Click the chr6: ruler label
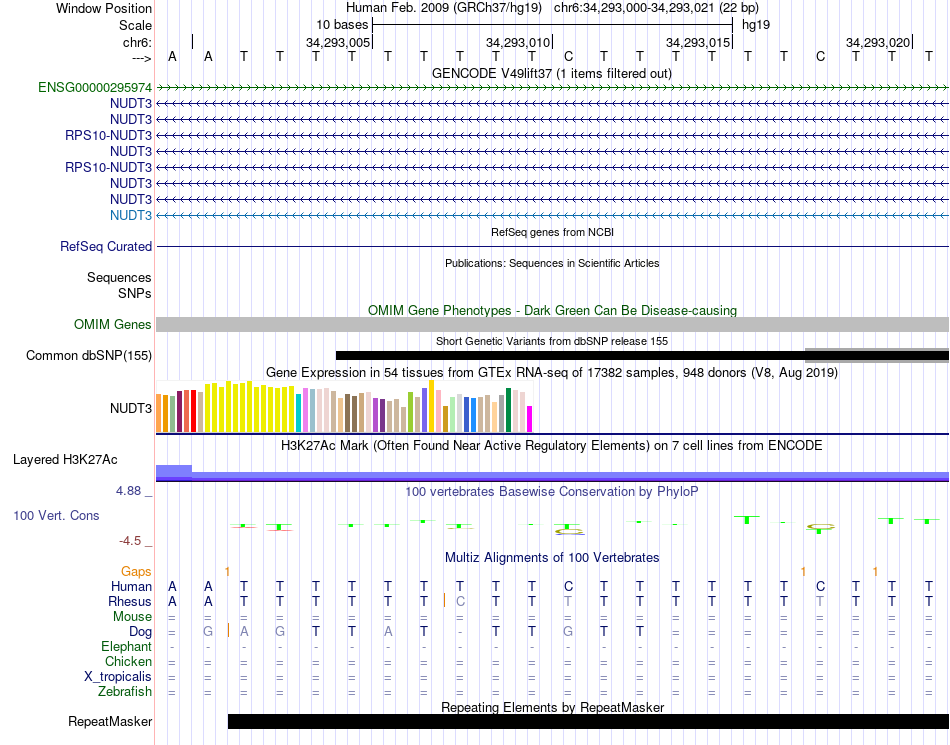 (x=138, y=42)
